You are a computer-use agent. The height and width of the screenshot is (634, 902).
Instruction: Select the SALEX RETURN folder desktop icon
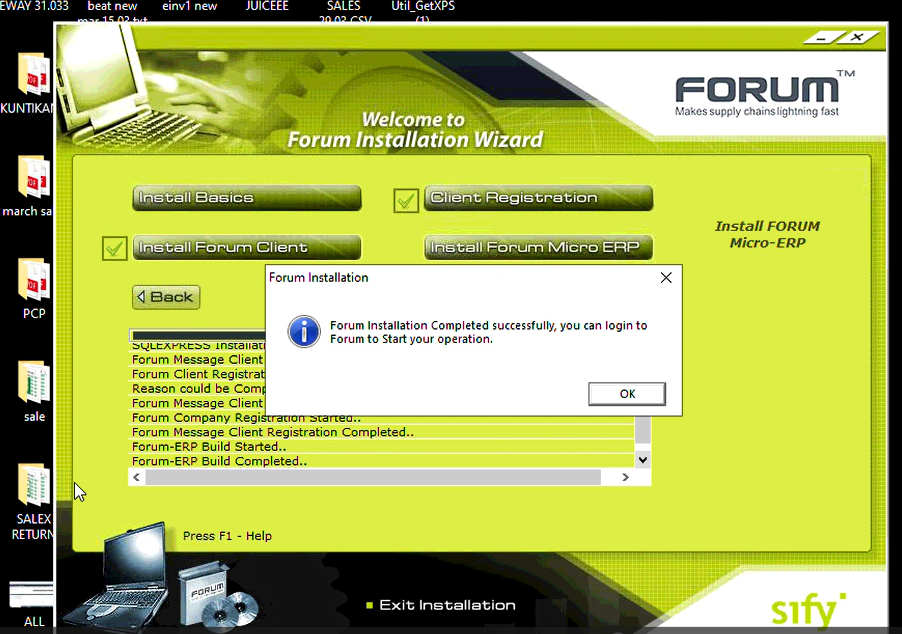click(x=33, y=502)
